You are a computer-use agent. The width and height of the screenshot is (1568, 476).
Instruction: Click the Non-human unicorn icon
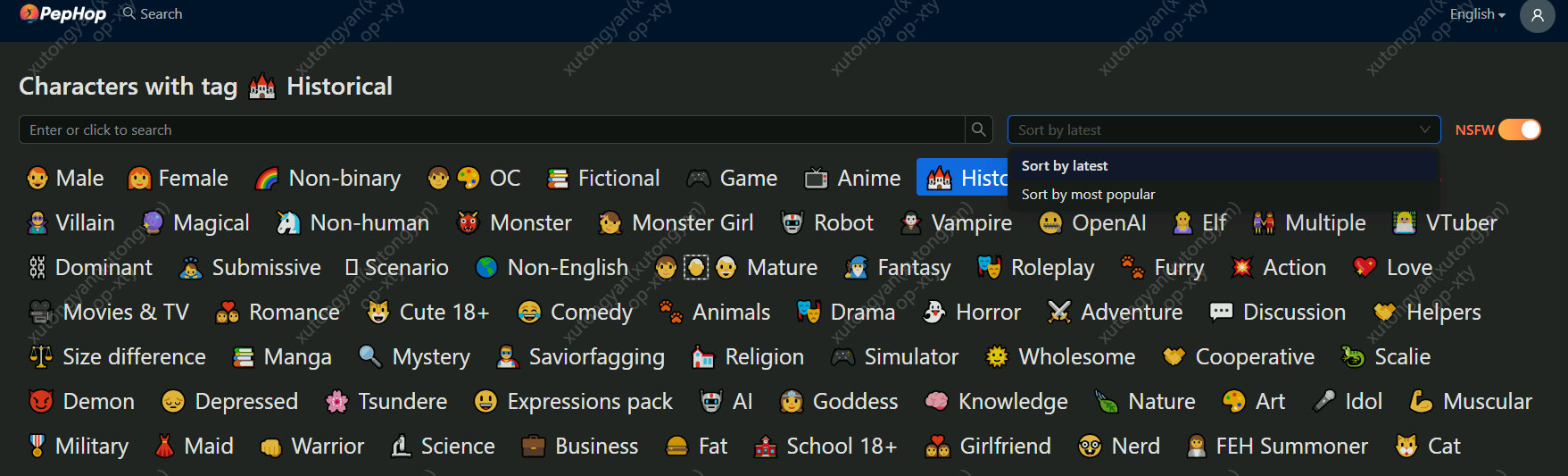(x=288, y=222)
